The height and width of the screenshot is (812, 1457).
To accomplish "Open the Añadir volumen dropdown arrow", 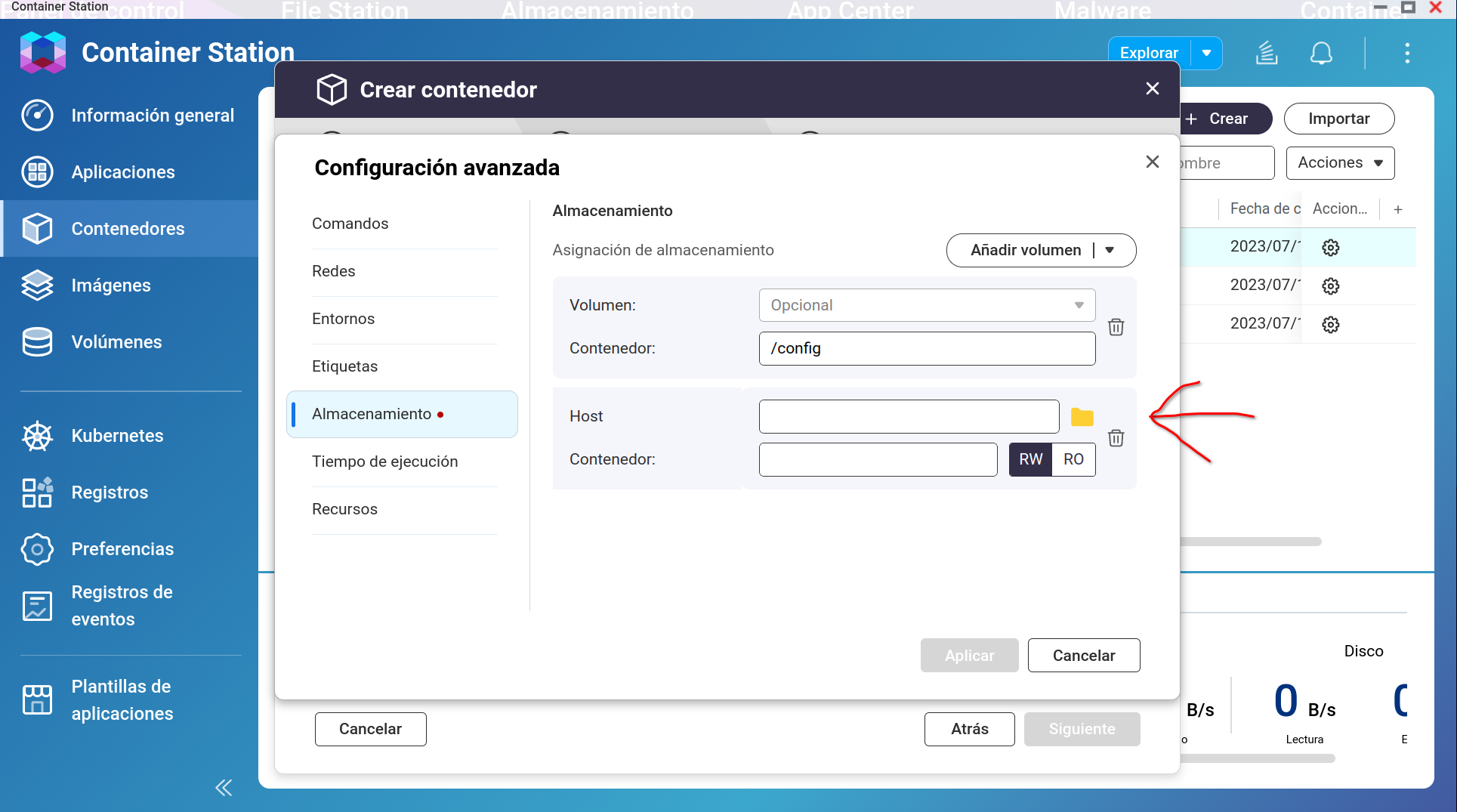I will coord(1110,250).
